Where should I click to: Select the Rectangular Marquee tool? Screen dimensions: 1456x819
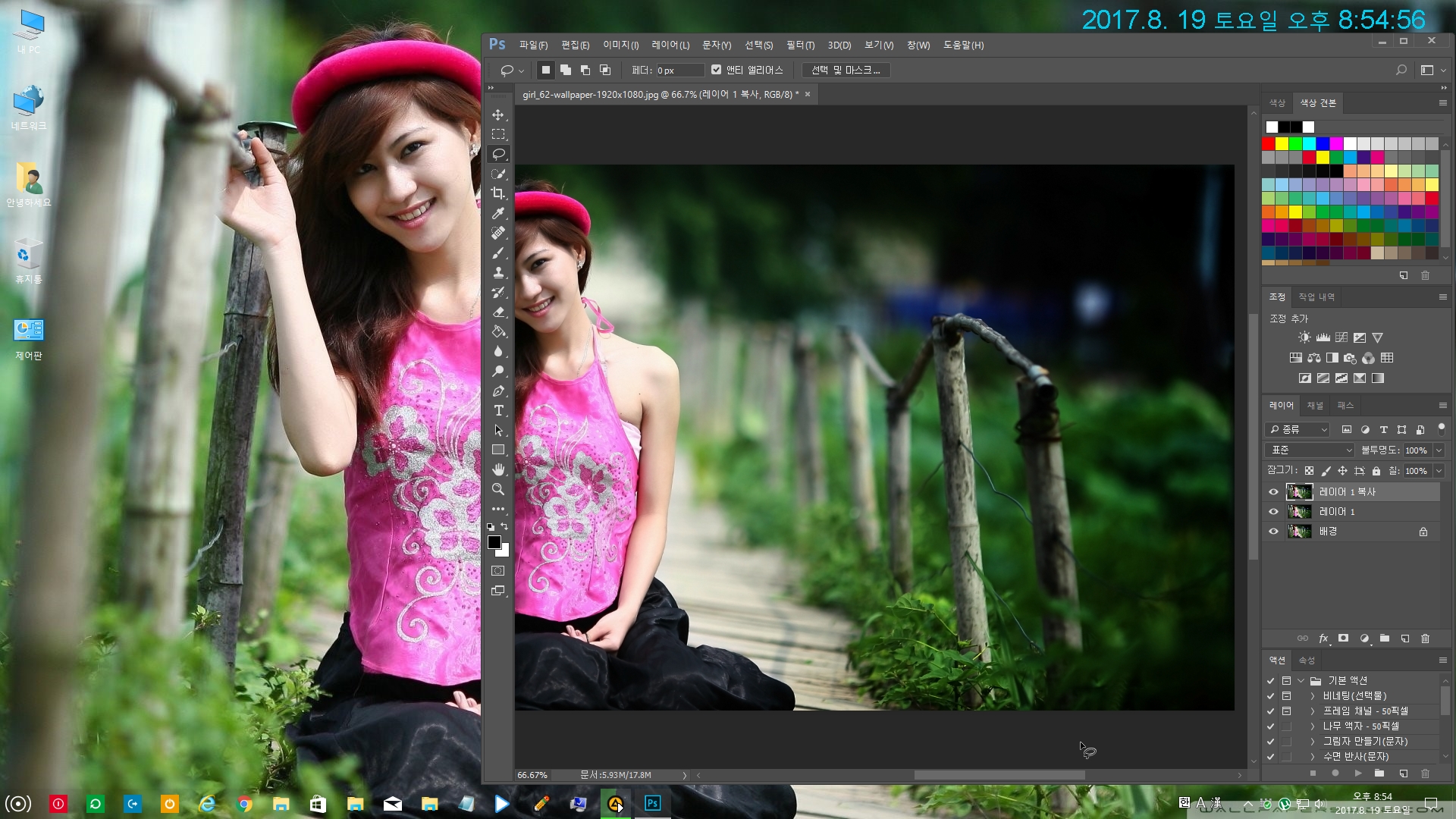498,134
